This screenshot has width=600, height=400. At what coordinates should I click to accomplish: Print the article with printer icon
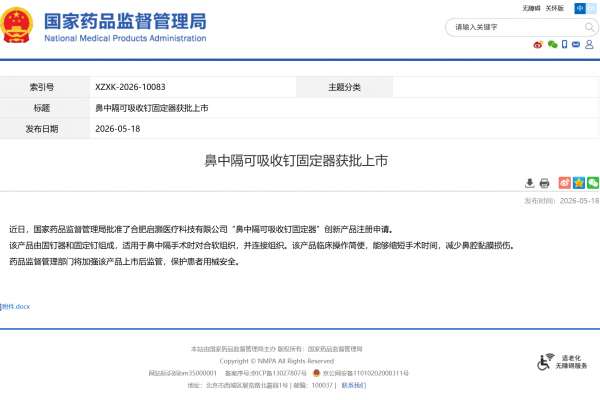coord(544,183)
